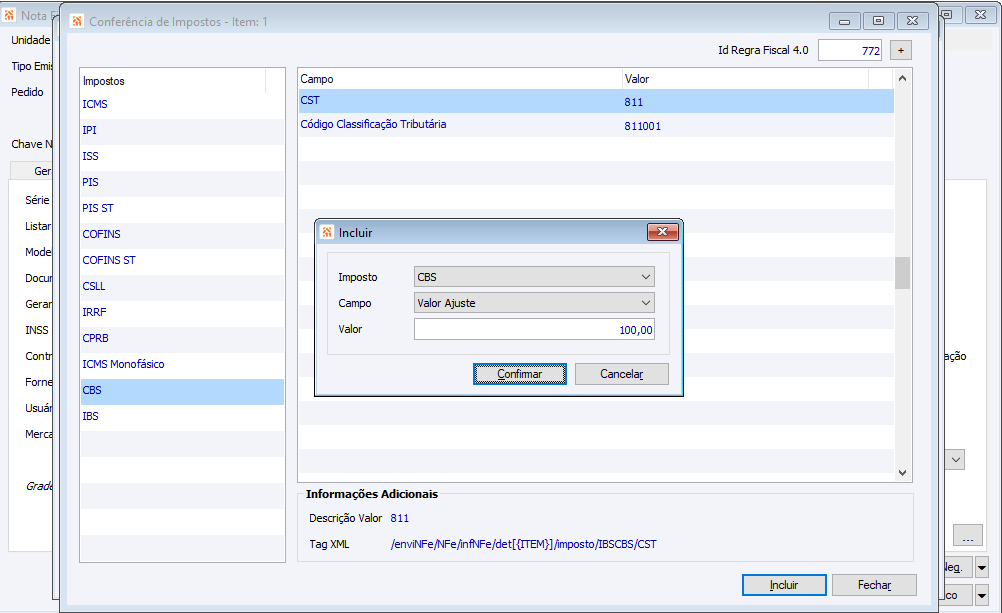
Task: Select CSLL in the Impostos list
Action: coord(182,286)
